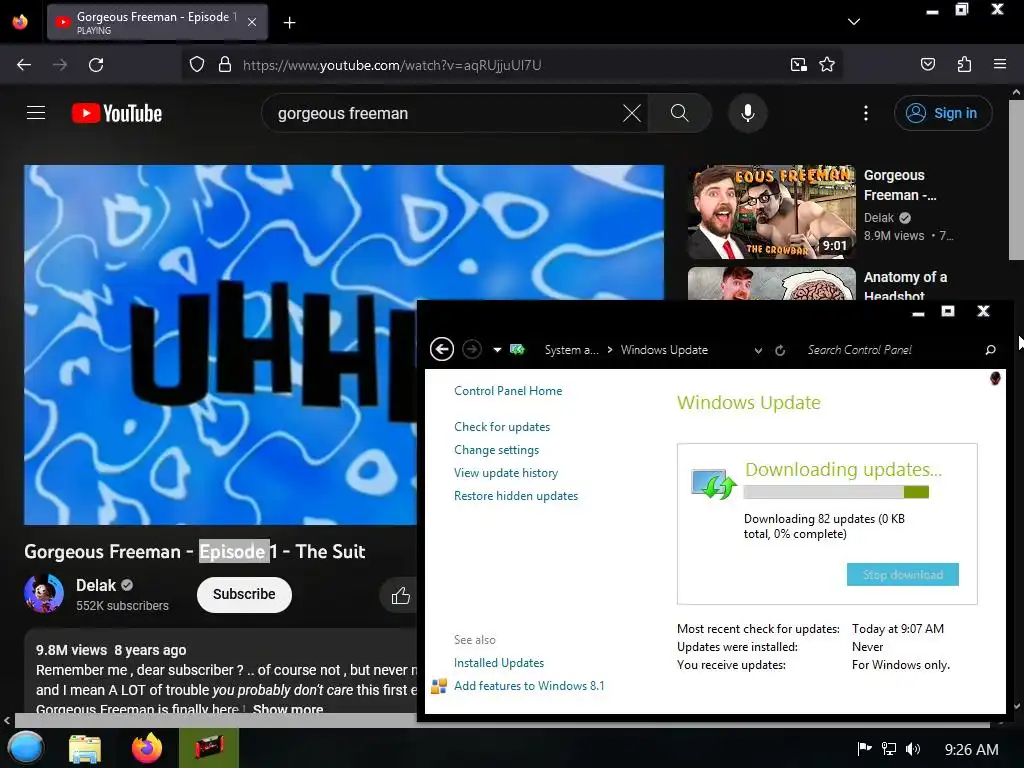Click the Sign in button
The image size is (1024, 768).
point(943,113)
